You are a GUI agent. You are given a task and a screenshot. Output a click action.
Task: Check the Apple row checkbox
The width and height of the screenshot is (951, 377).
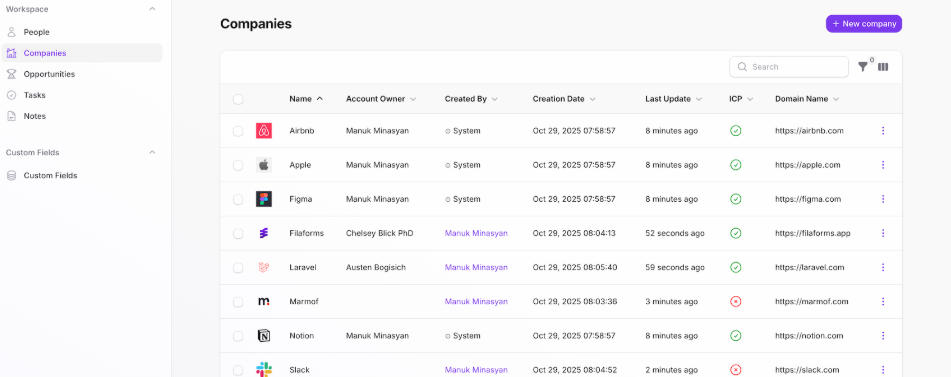pos(238,165)
